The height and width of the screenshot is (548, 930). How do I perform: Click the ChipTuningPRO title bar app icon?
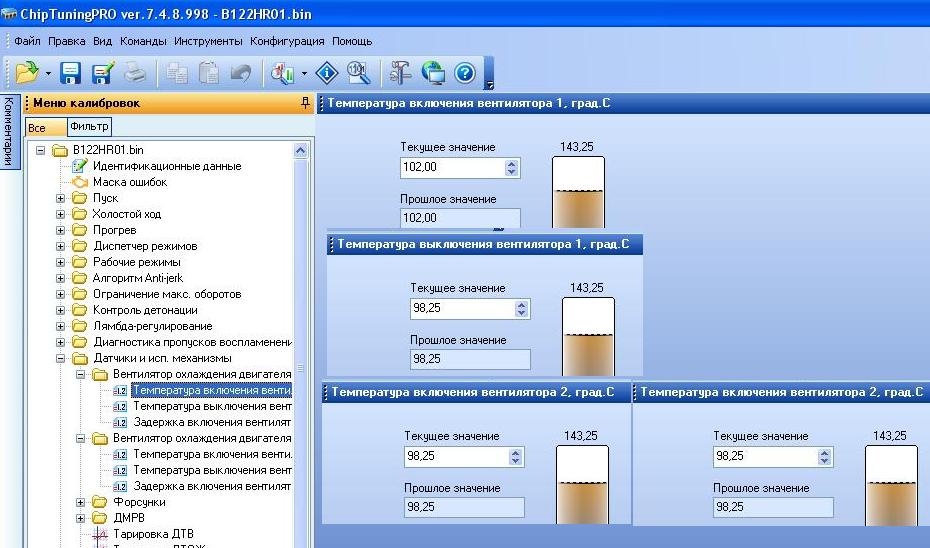pos(8,14)
